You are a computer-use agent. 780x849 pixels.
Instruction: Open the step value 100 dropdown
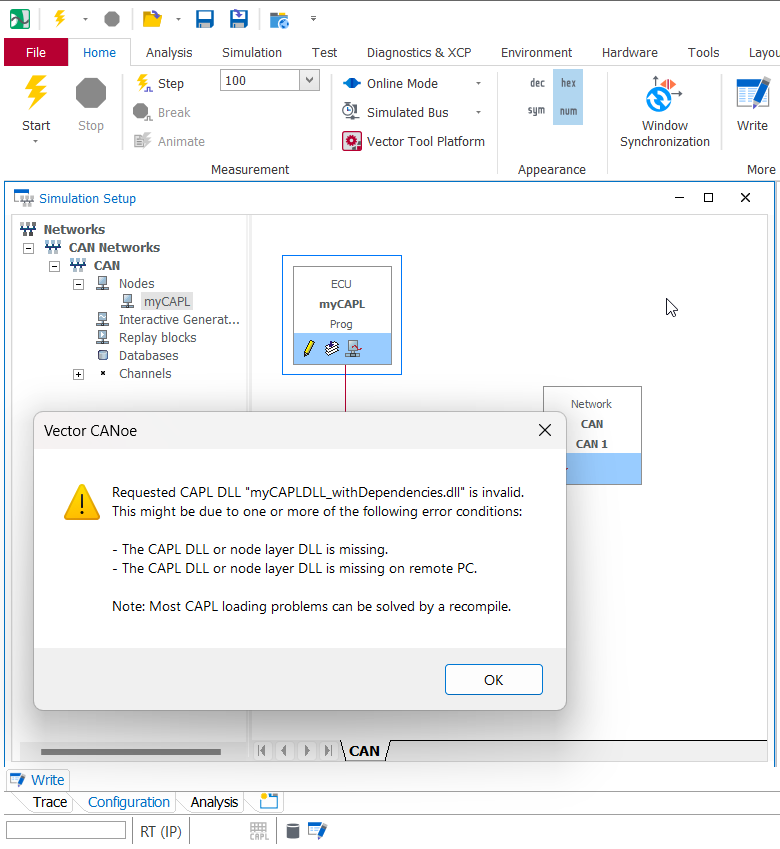[x=309, y=81]
